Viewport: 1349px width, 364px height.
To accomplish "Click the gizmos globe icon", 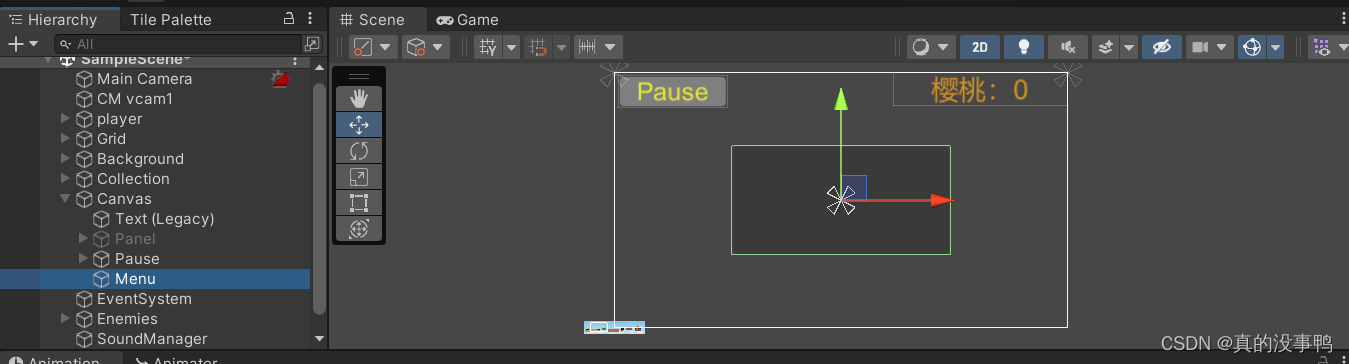I will [1251, 47].
